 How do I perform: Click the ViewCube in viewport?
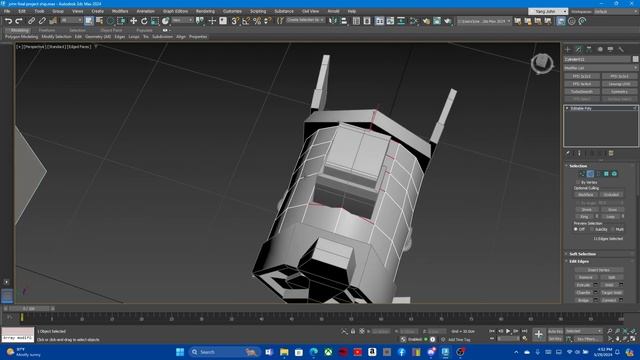pyautogui.click(x=542, y=63)
